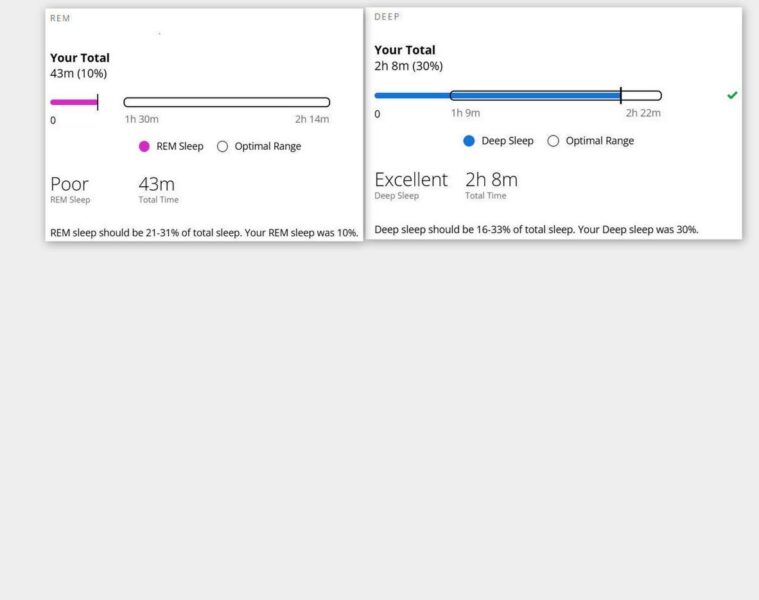Click the Optimal Range circle in the REM card
This screenshot has height=600, width=759.
223,146
